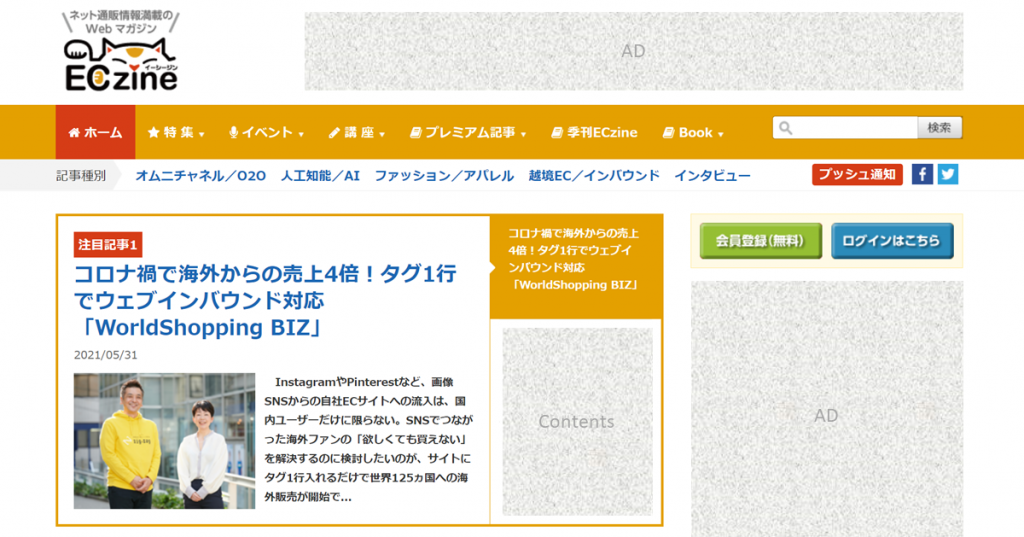Open the コロナ禍で海外からの売上4倍 headline link
This screenshot has width=1024, height=537.
click(x=265, y=300)
